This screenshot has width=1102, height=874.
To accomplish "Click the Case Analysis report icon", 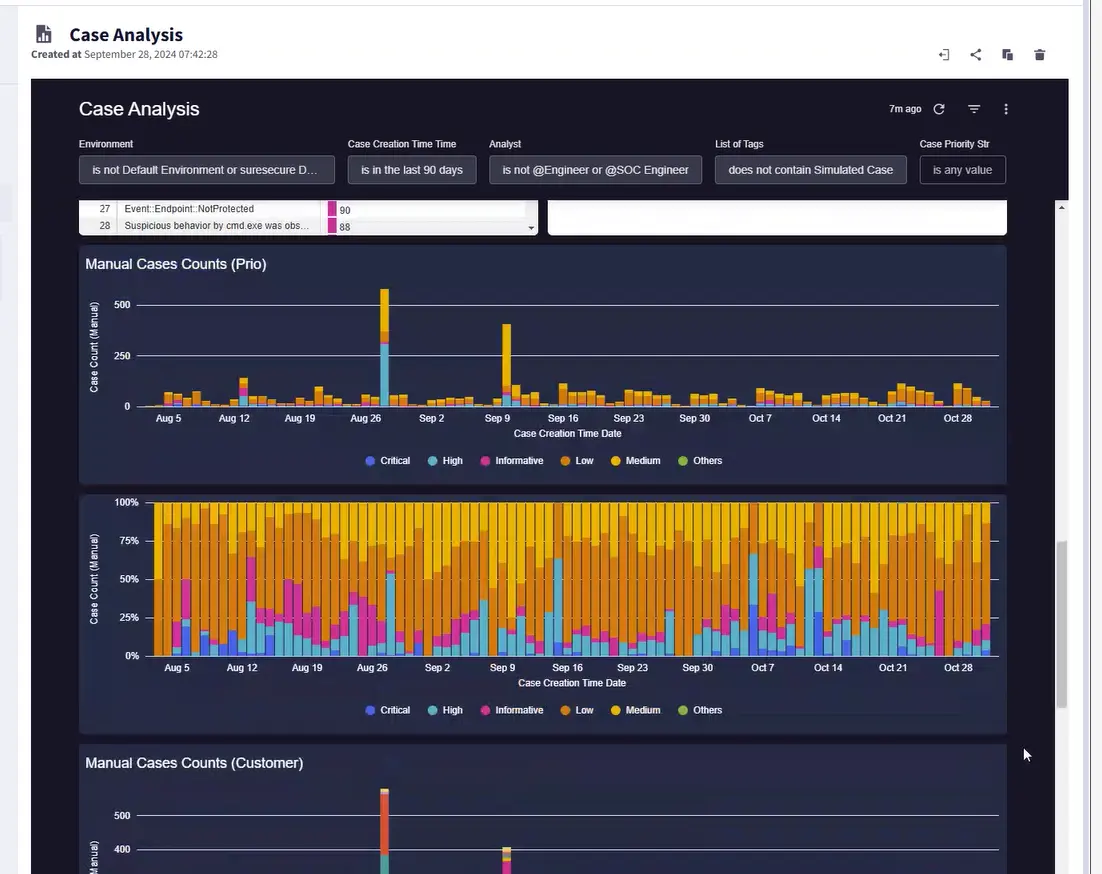I will pos(44,35).
